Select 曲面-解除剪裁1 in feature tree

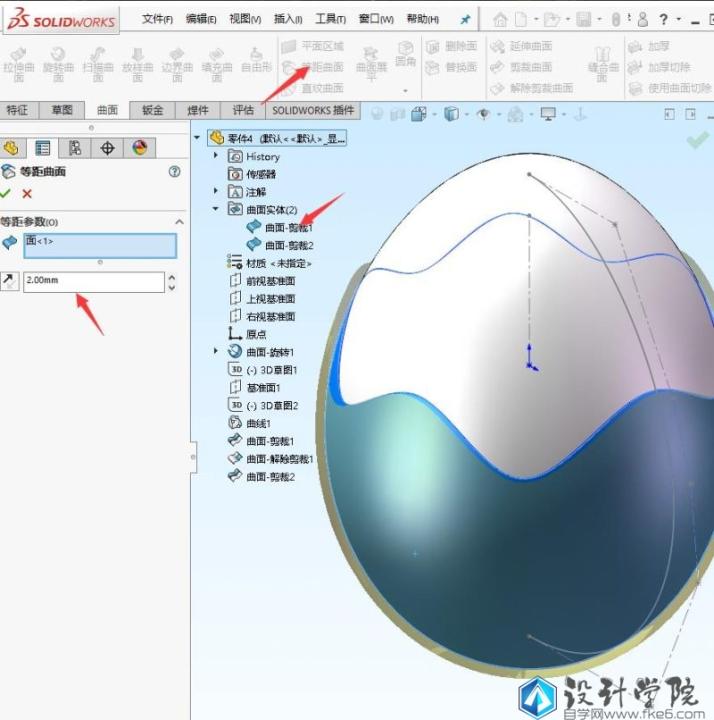[x=279, y=459]
